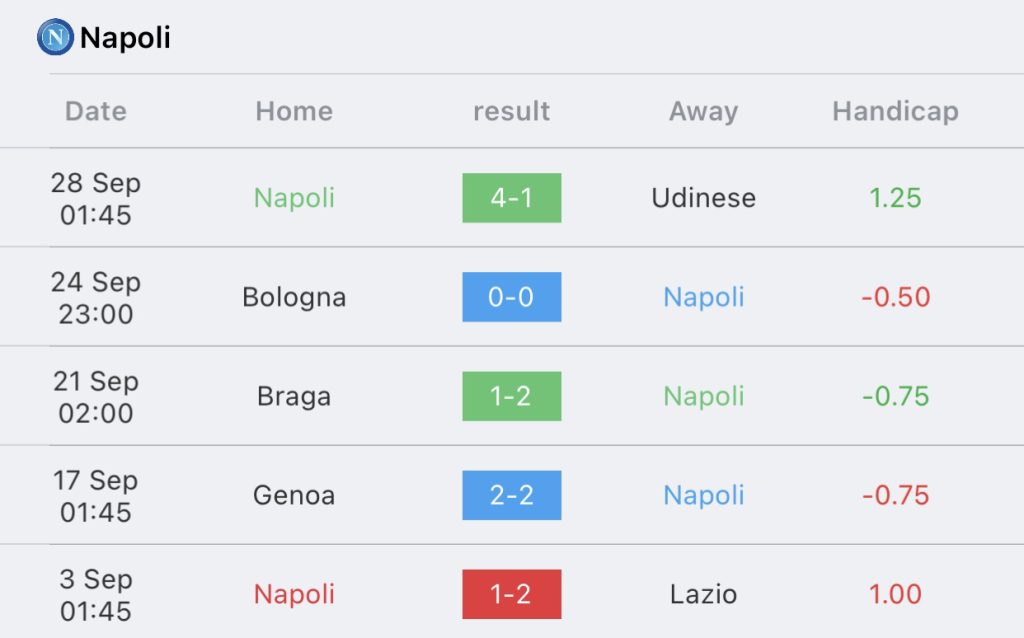Click the Napoli club crest icon
The image size is (1024, 638).
coord(55,37)
